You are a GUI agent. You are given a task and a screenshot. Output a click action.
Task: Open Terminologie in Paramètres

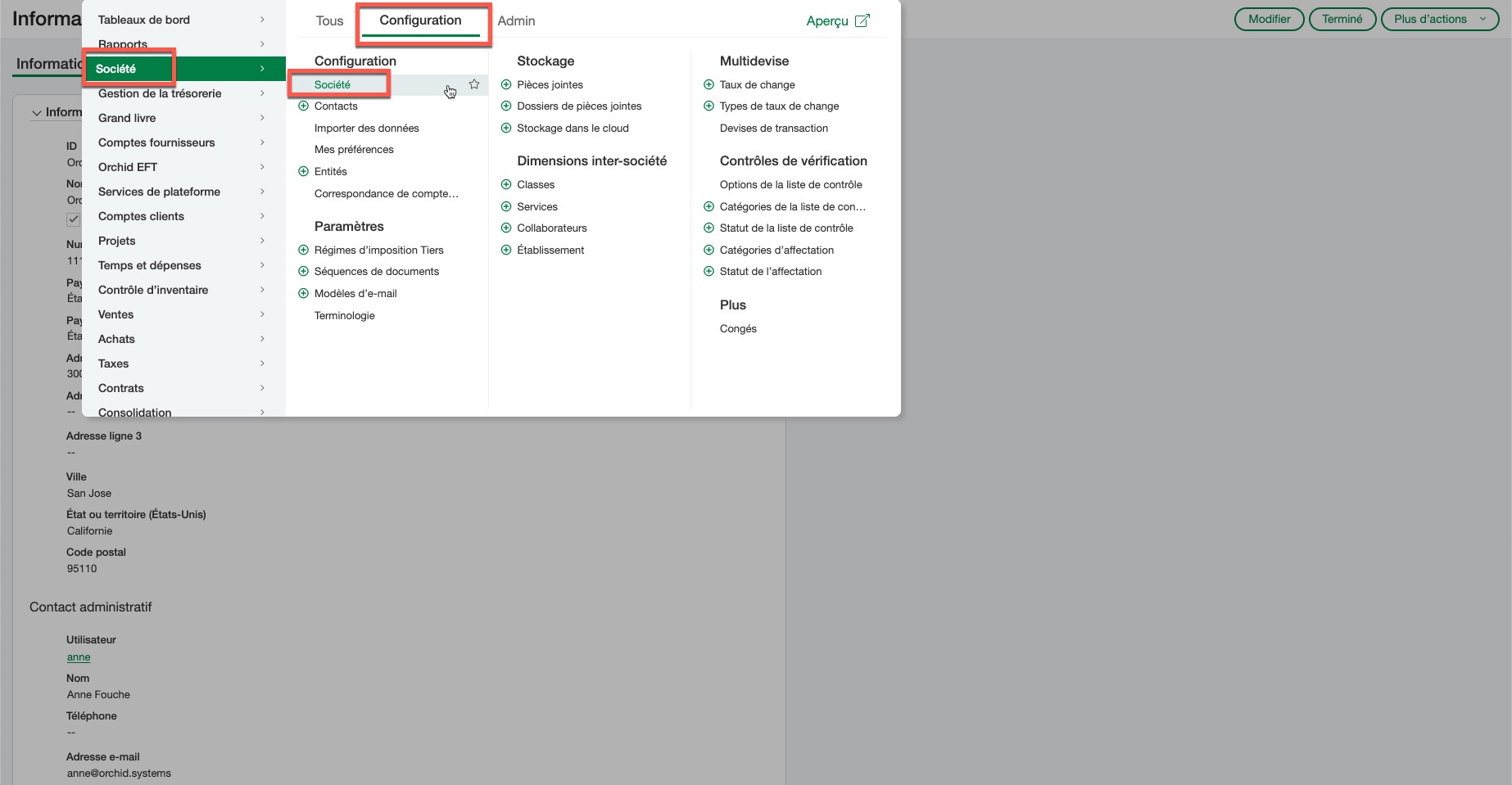pyautogui.click(x=345, y=316)
